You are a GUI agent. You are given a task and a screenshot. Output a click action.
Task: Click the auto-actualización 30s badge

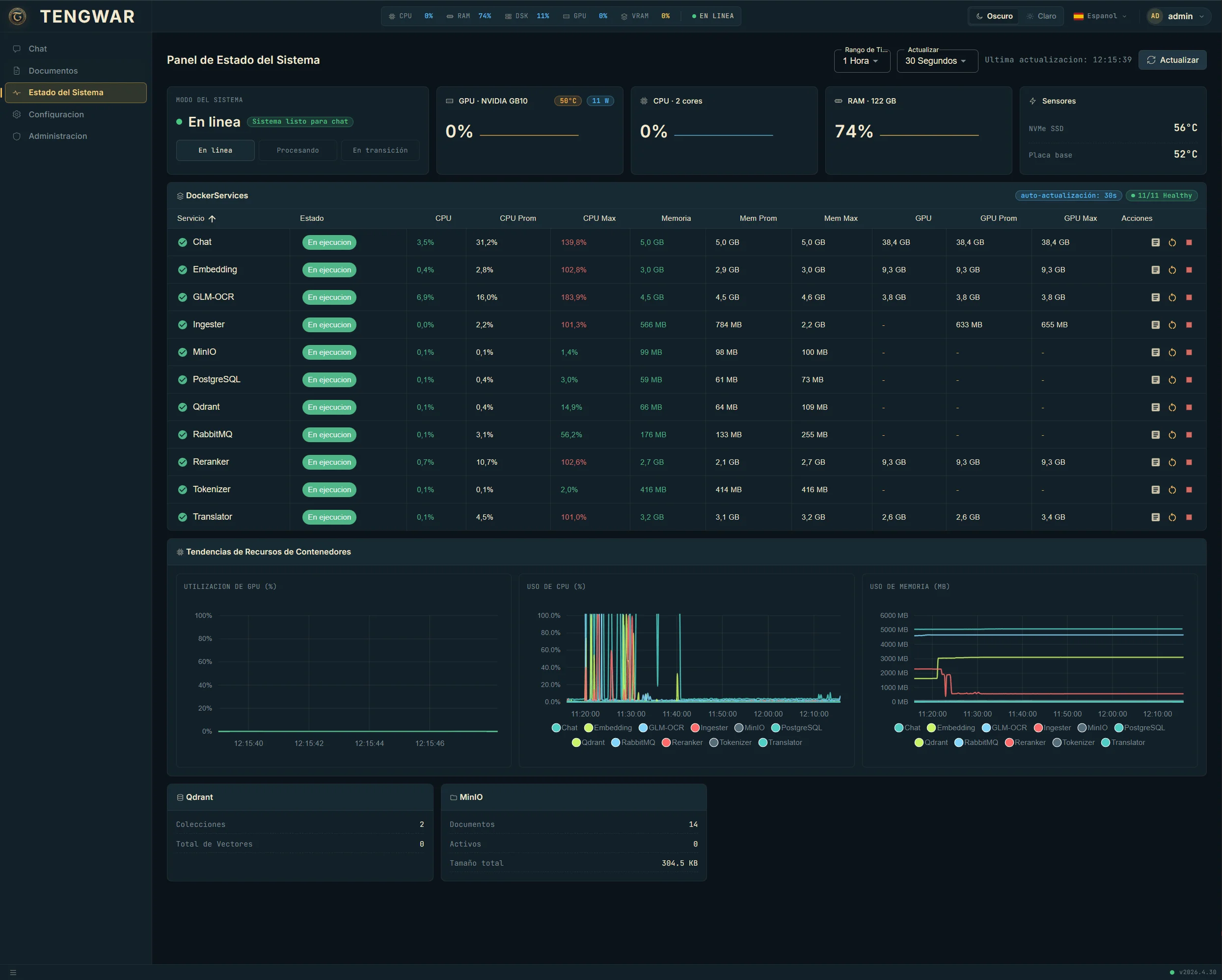pyautogui.click(x=1068, y=195)
